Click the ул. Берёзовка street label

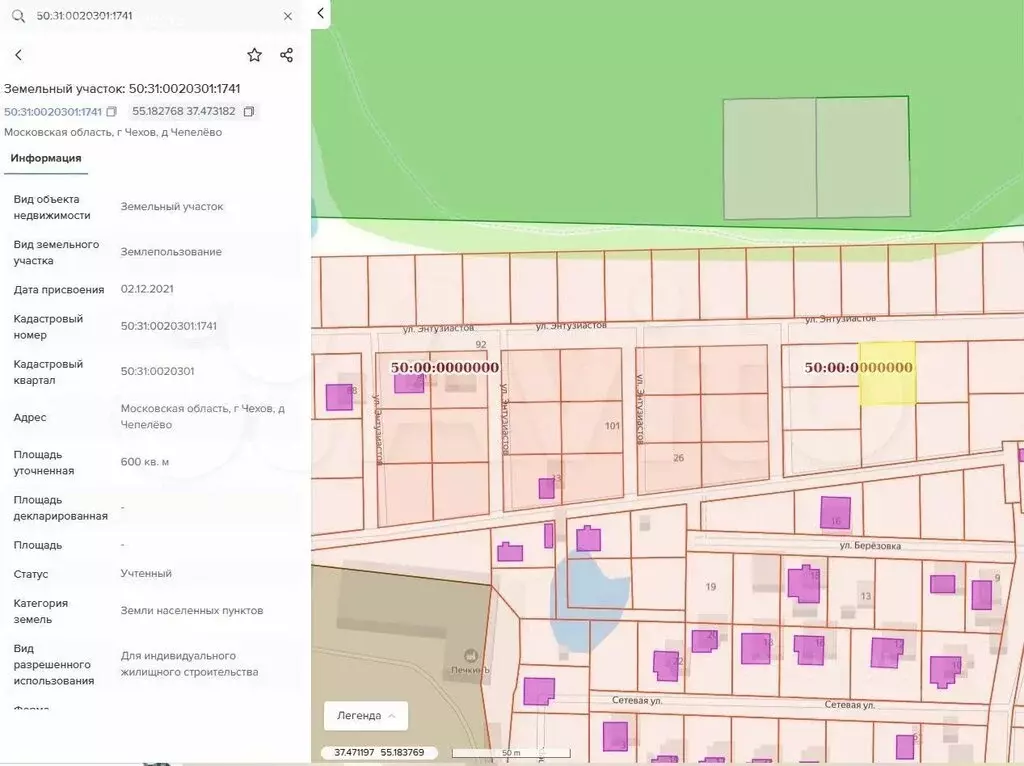coord(870,545)
